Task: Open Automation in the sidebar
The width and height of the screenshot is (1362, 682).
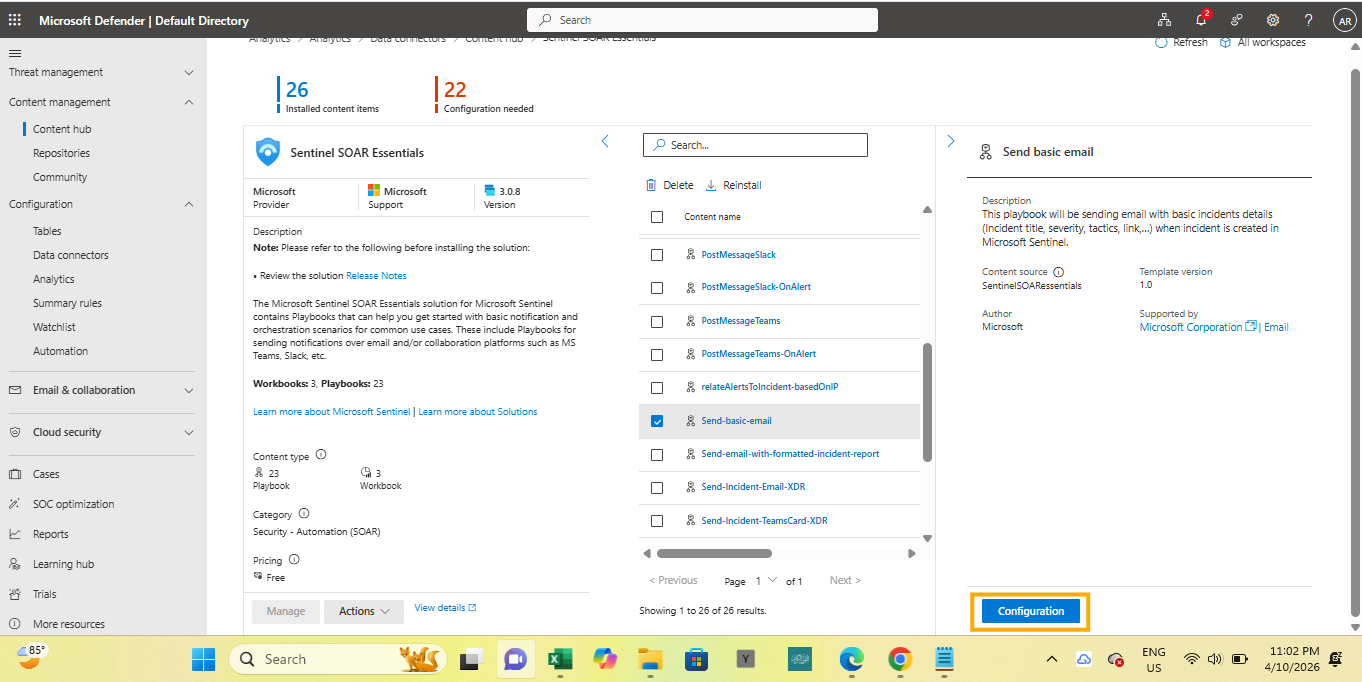Action: 60,351
